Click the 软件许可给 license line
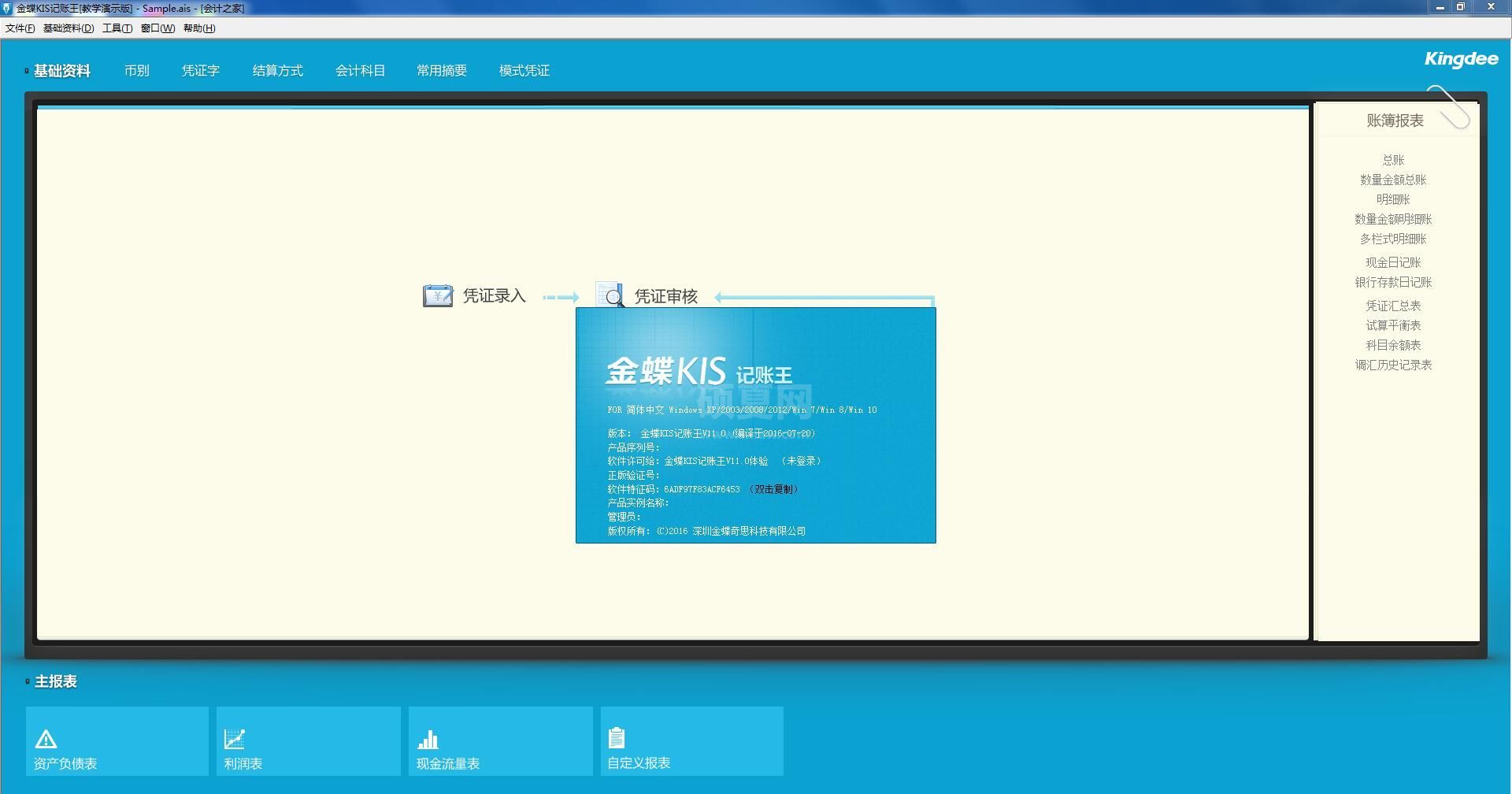Image resolution: width=1512 pixels, height=794 pixels. pyautogui.click(x=715, y=461)
